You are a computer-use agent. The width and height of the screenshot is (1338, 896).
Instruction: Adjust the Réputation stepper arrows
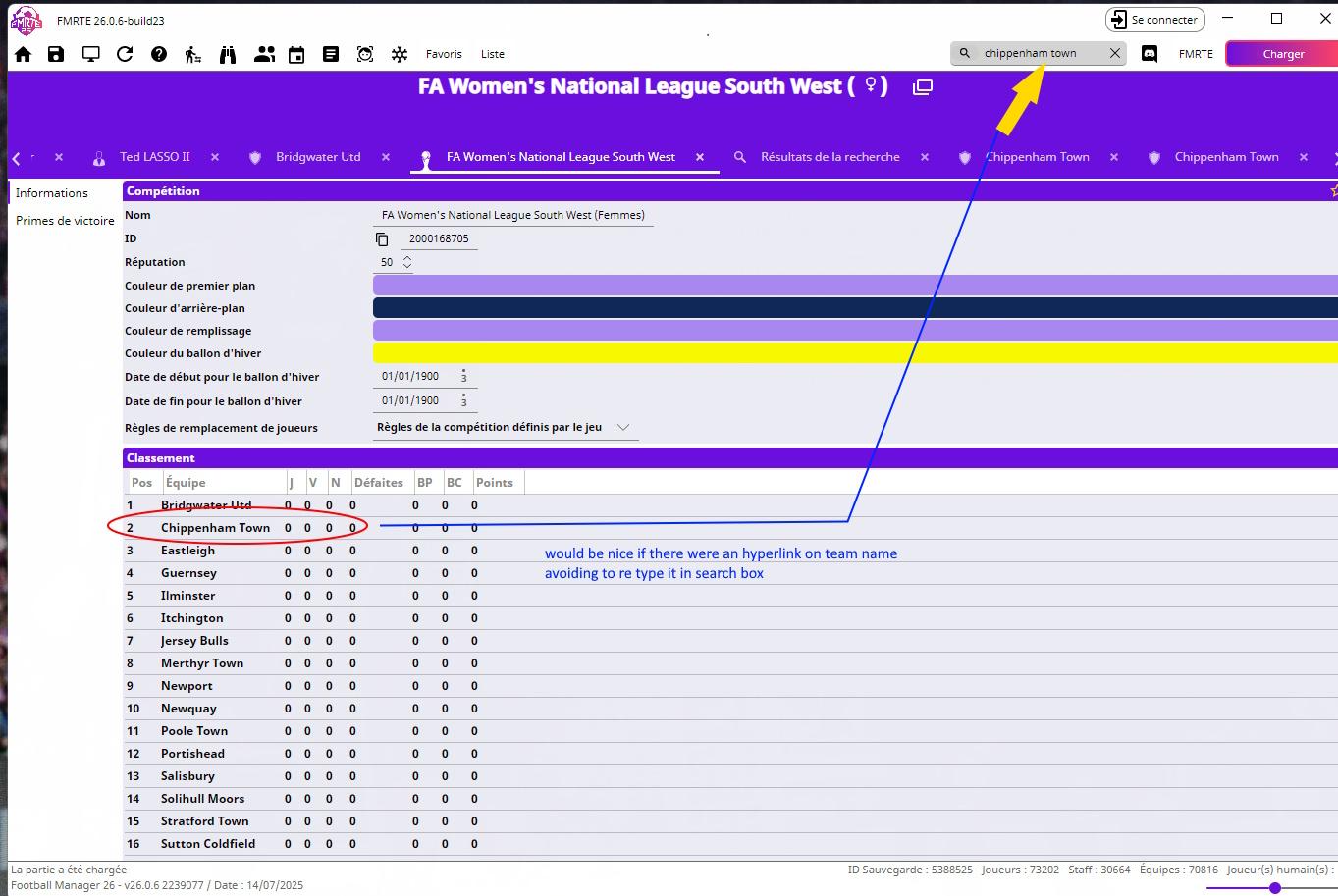click(x=407, y=262)
